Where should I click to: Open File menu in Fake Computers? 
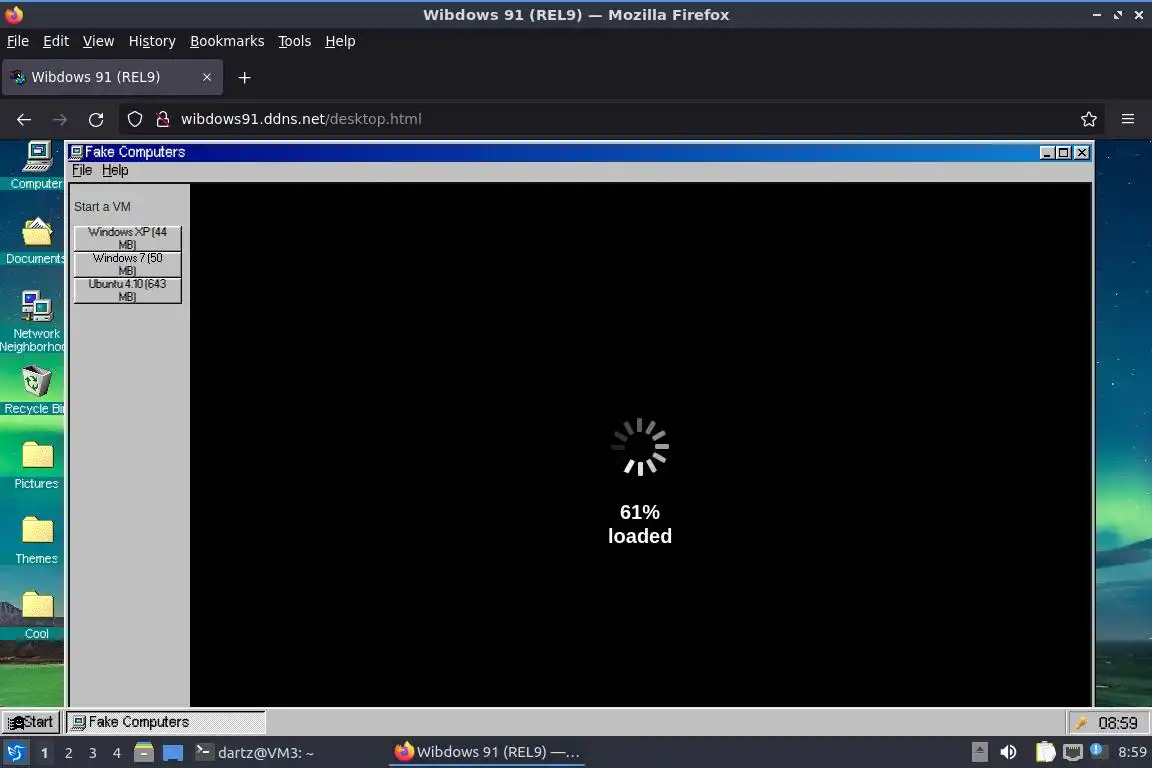pyautogui.click(x=82, y=171)
